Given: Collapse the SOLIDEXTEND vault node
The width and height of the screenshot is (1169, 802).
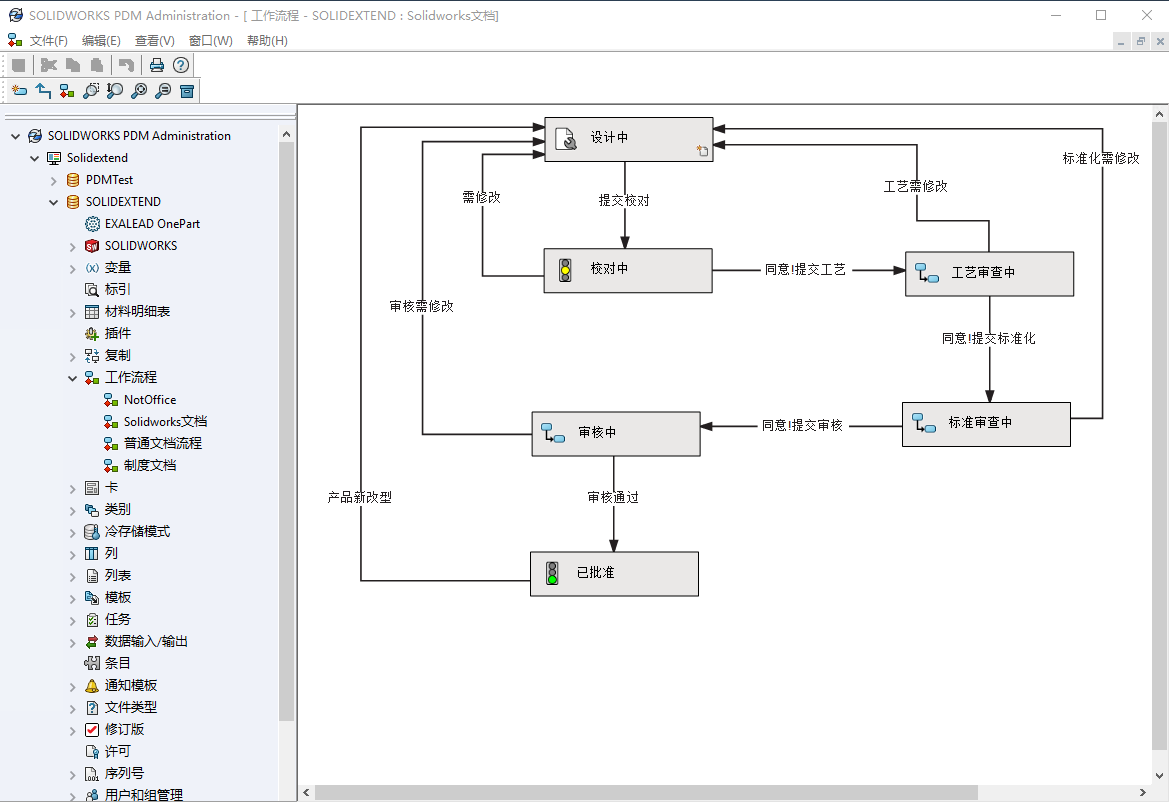Looking at the screenshot, I should [x=51, y=201].
